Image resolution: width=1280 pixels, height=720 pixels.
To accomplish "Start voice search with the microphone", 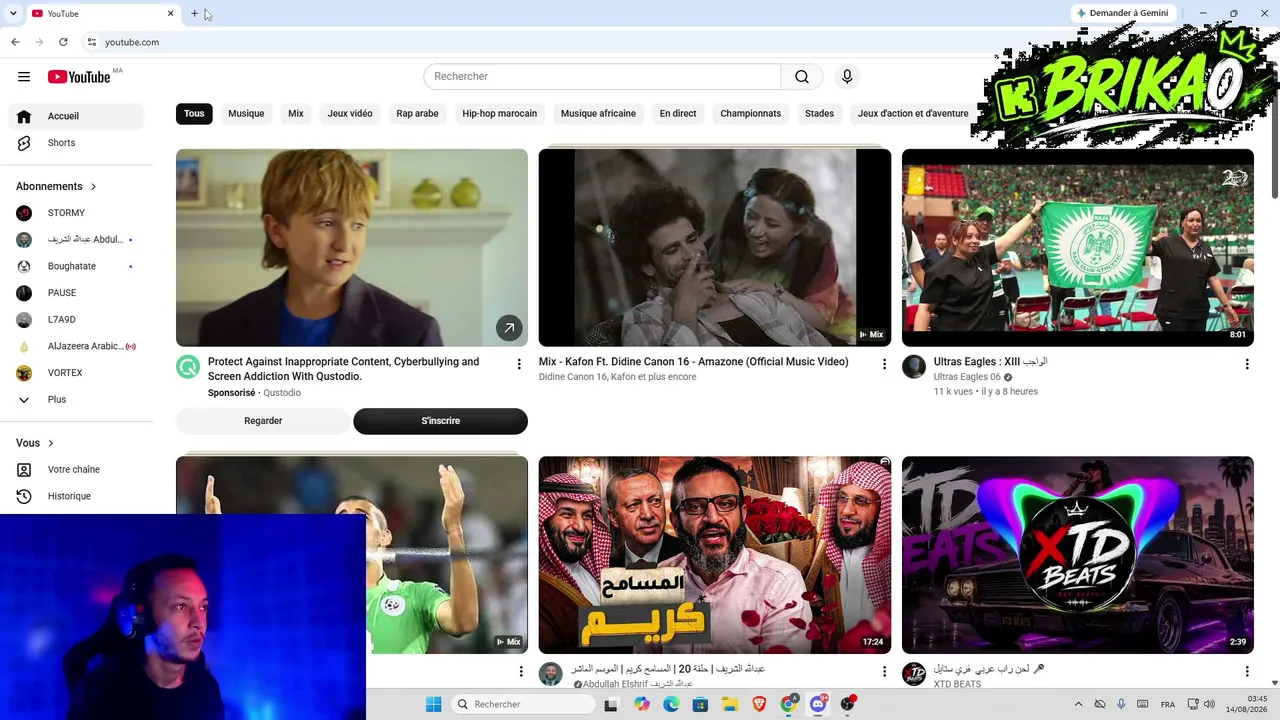I will point(847,77).
